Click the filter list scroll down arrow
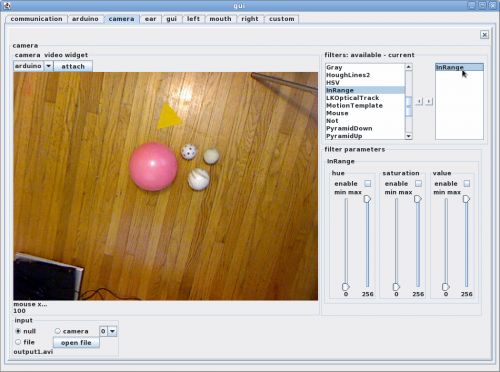 [408, 136]
